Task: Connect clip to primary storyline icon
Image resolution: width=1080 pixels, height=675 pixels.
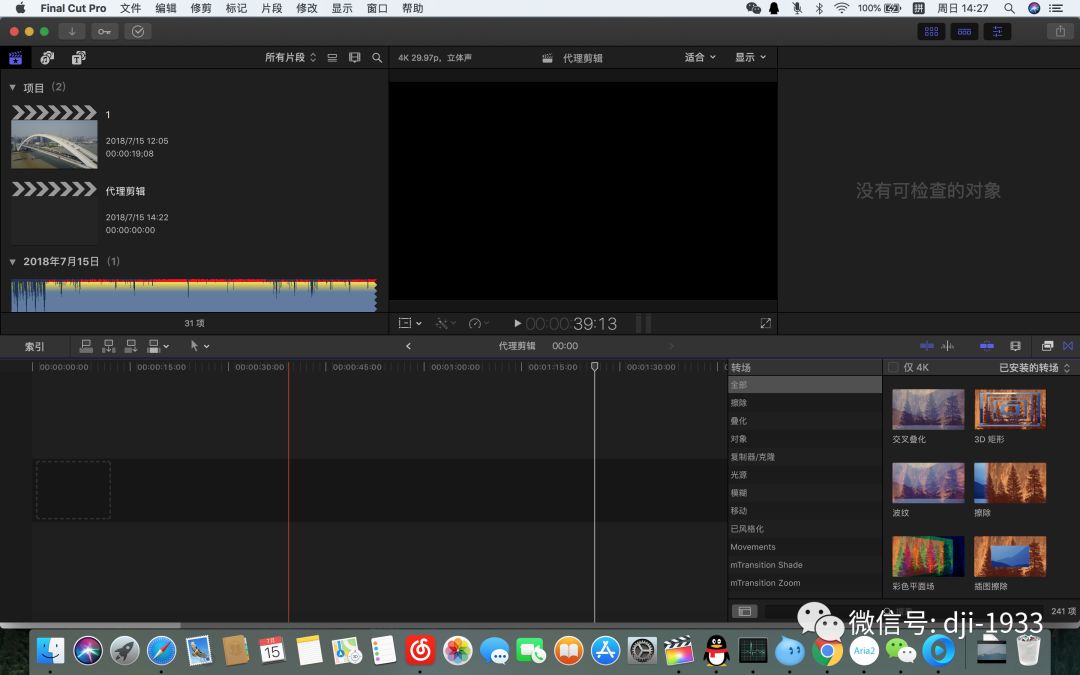Action: point(86,346)
